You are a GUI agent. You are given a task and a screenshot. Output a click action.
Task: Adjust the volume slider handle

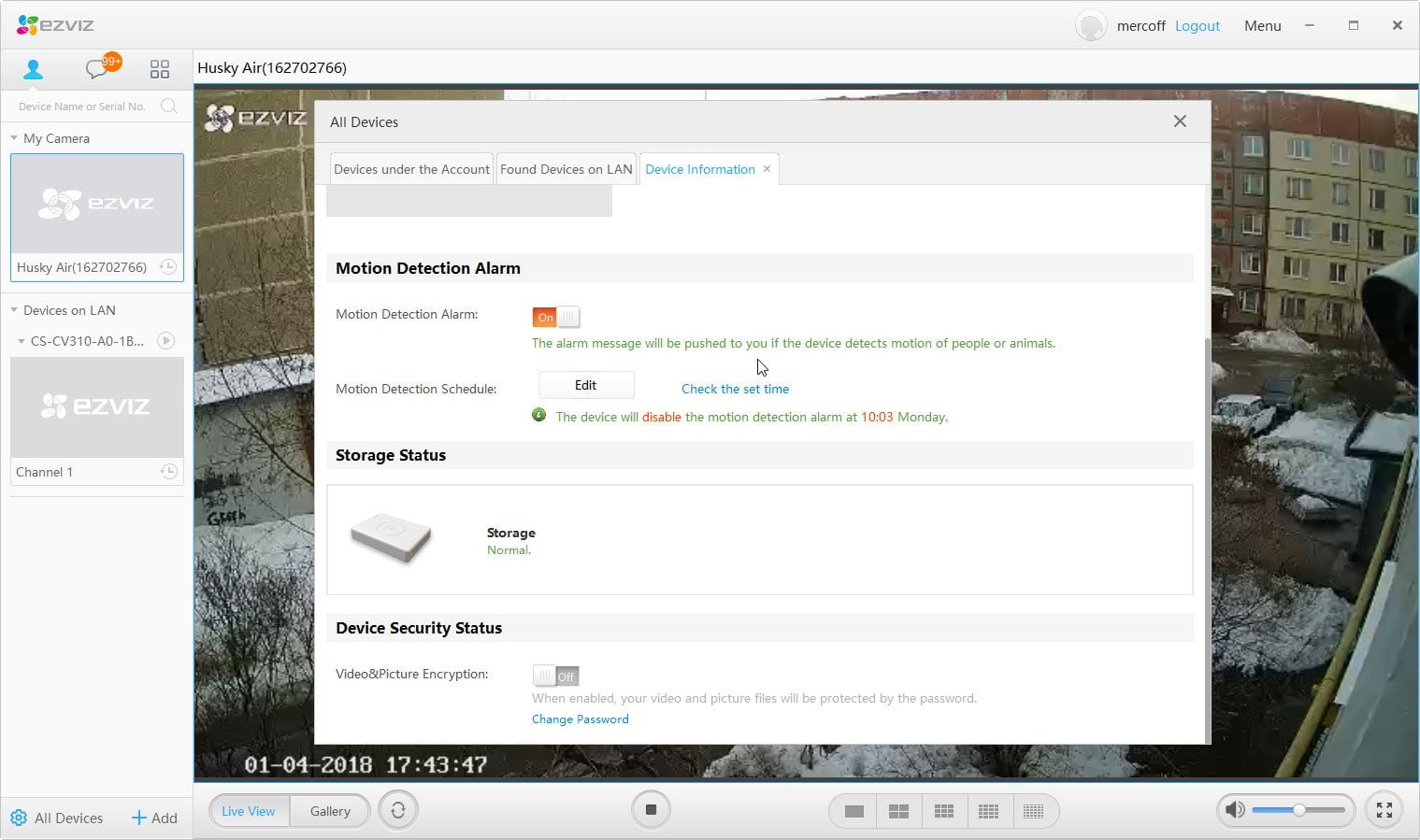[1298, 810]
